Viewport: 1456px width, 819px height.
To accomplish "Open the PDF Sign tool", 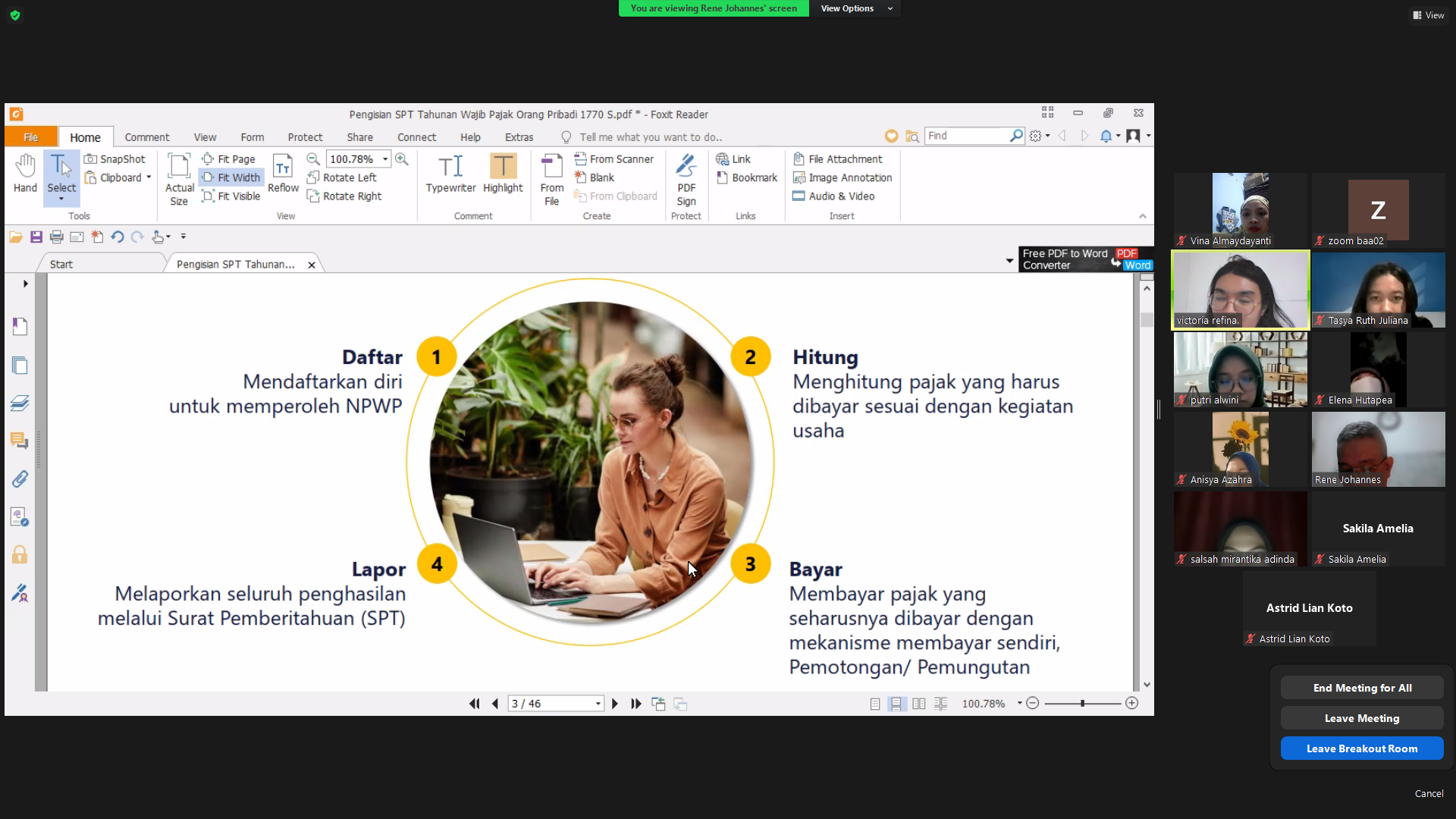I will click(686, 180).
